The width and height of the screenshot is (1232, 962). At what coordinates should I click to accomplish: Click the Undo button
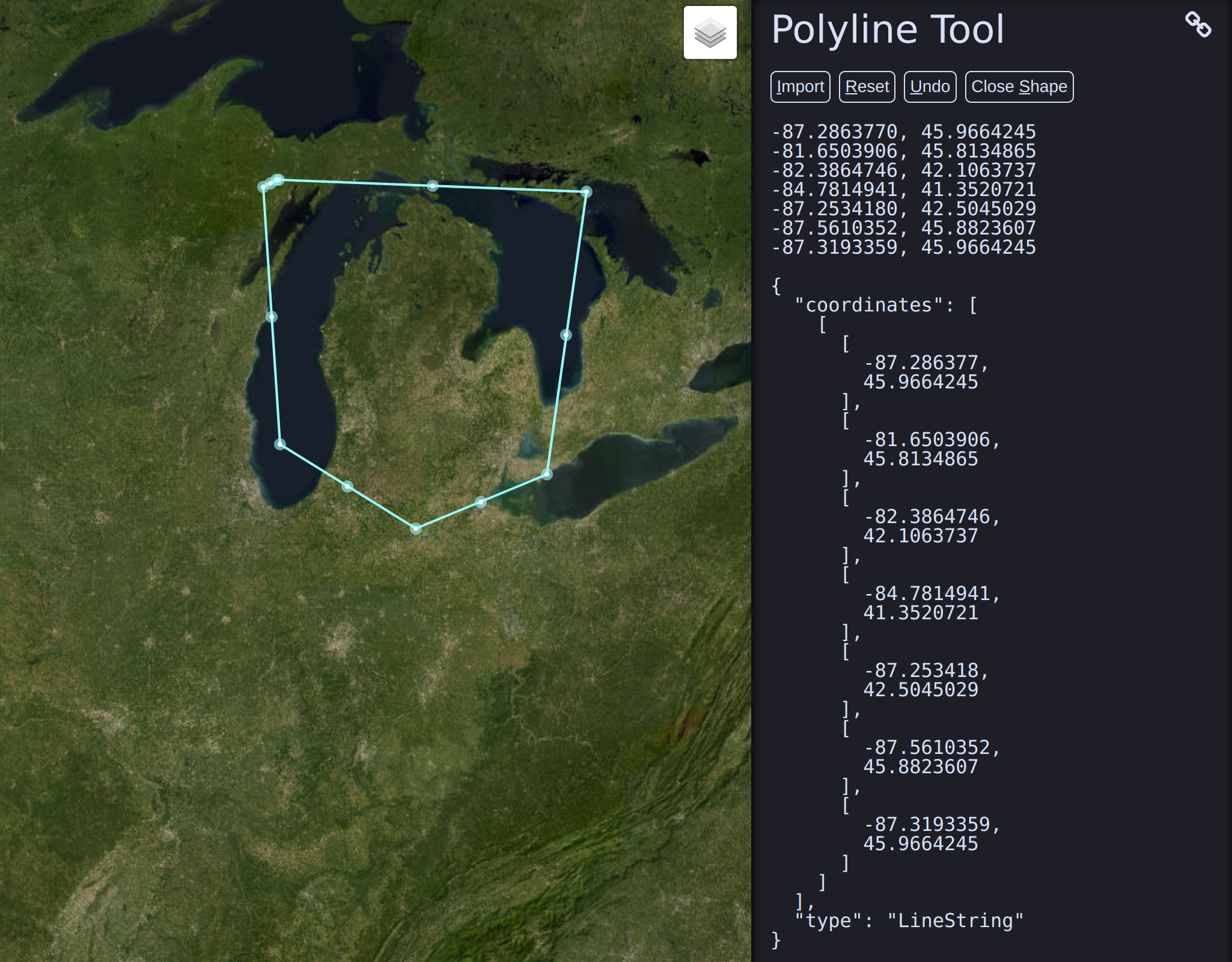click(x=930, y=87)
